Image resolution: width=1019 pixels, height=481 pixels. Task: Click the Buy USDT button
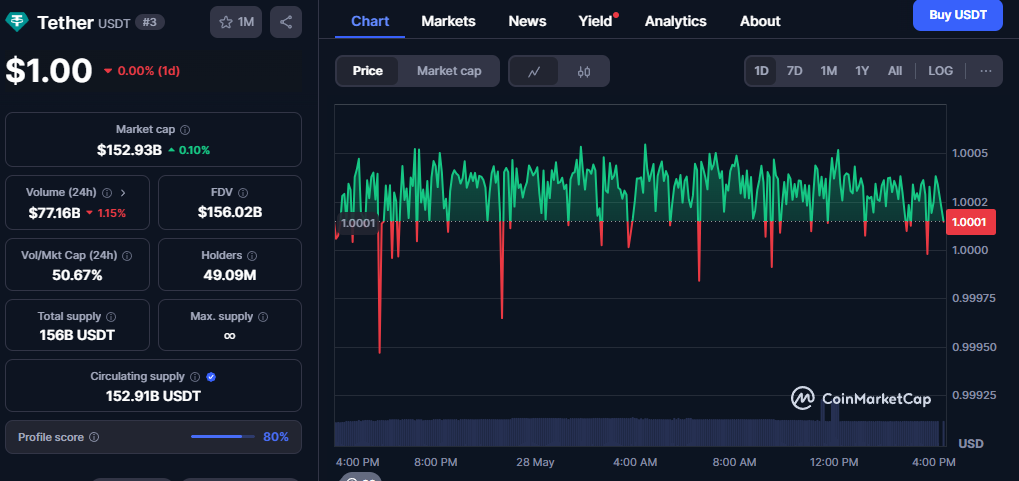pos(957,15)
